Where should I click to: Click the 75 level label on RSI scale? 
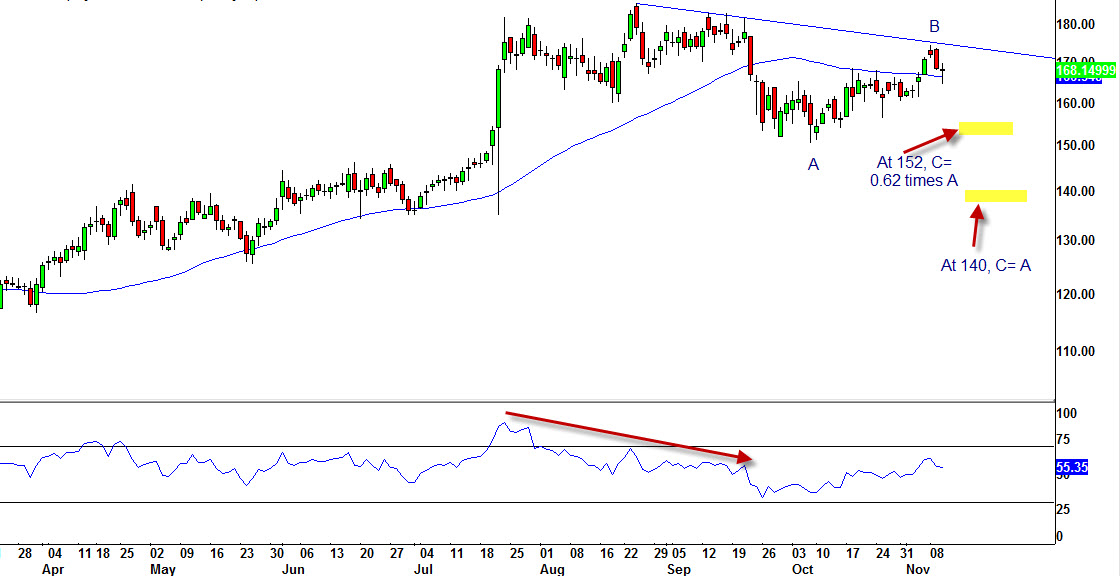(x=1068, y=439)
